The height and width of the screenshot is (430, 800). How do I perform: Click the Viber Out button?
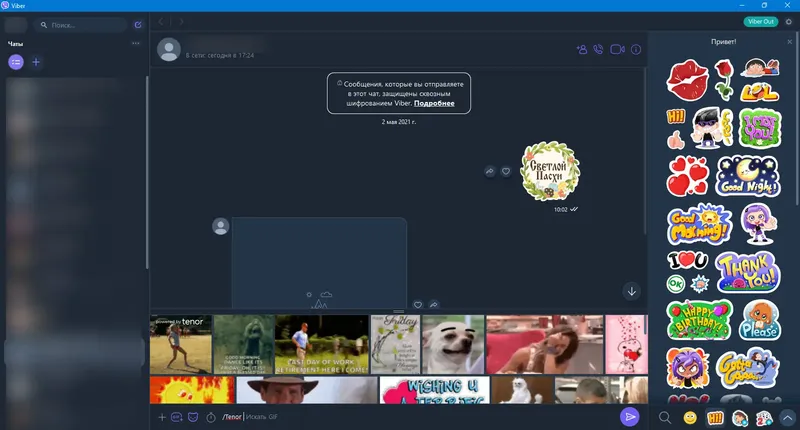point(761,21)
